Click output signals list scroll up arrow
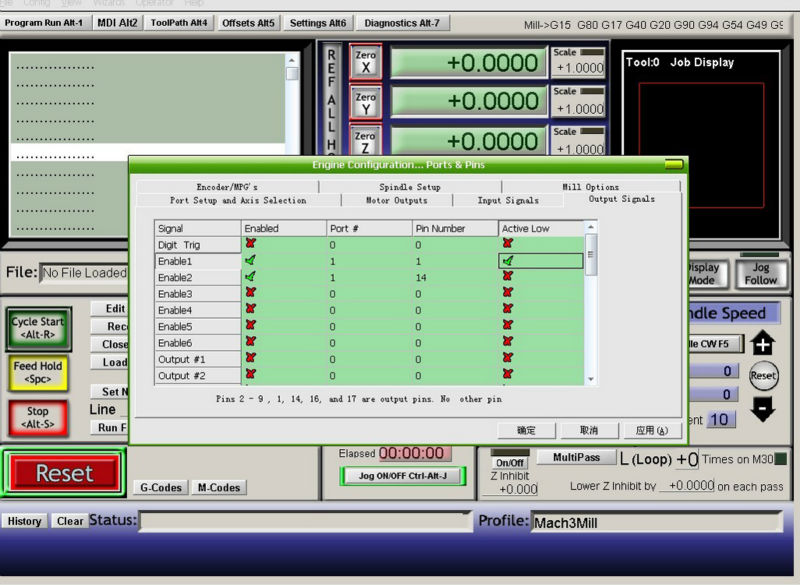This screenshot has height=585, width=800. coord(591,227)
